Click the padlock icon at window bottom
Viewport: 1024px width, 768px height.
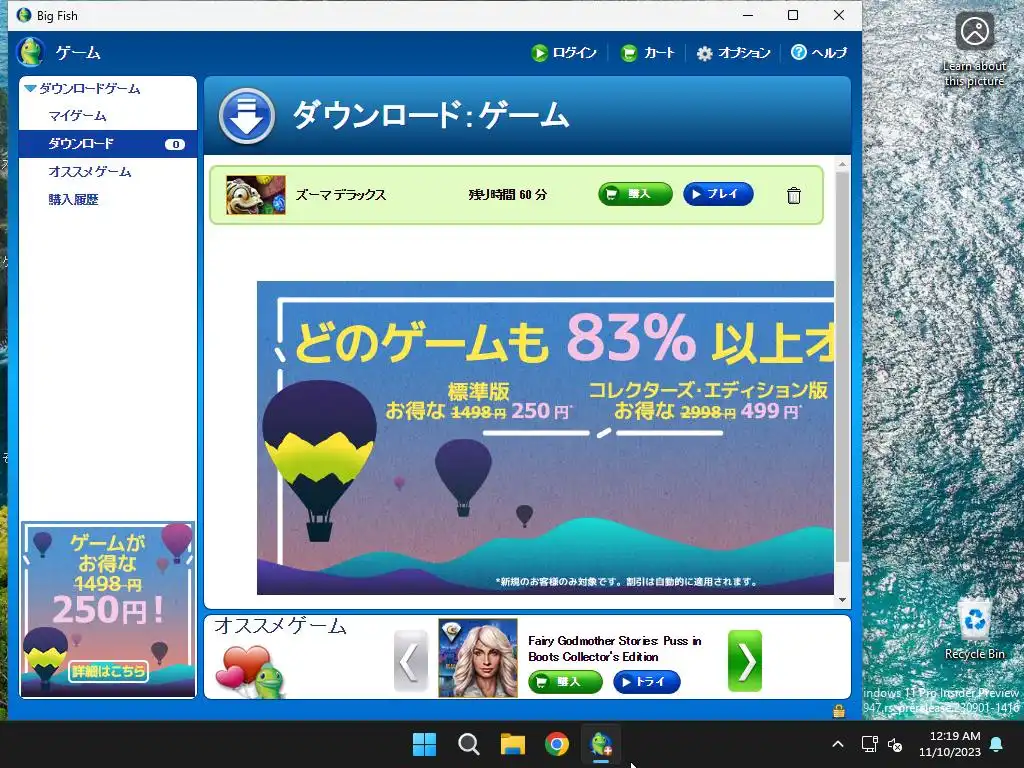coord(839,711)
